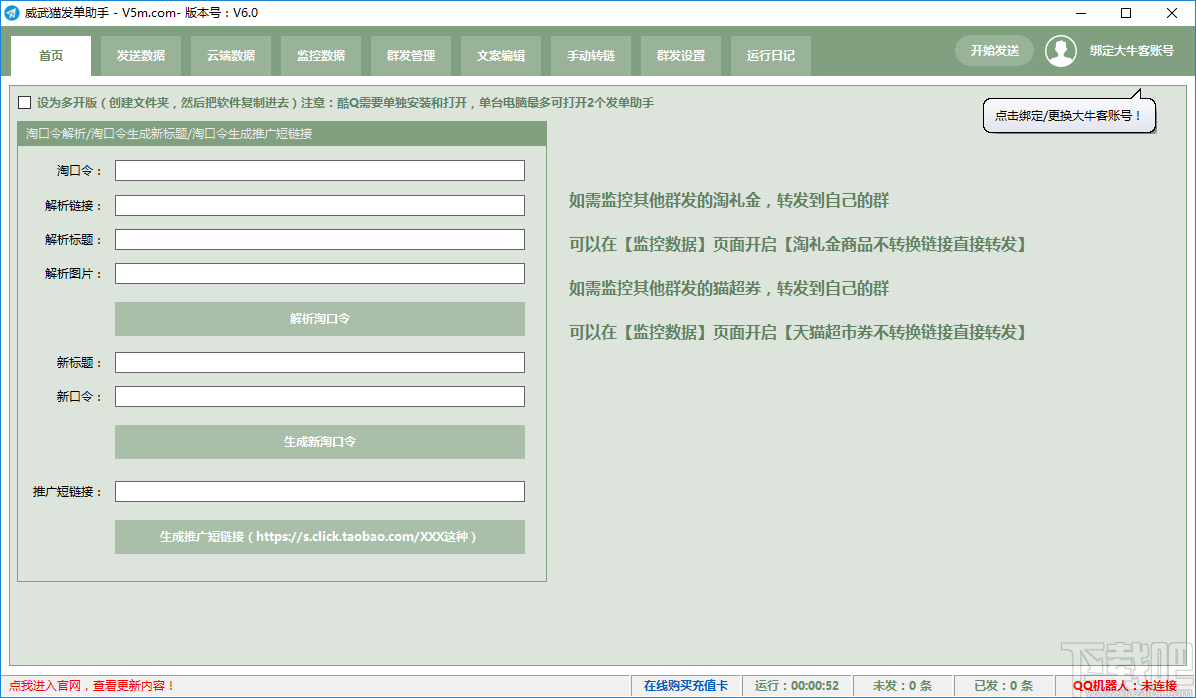Minimize the application window
Image resolution: width=1196 pixels, height=698 pixels.
(1081, 13)
